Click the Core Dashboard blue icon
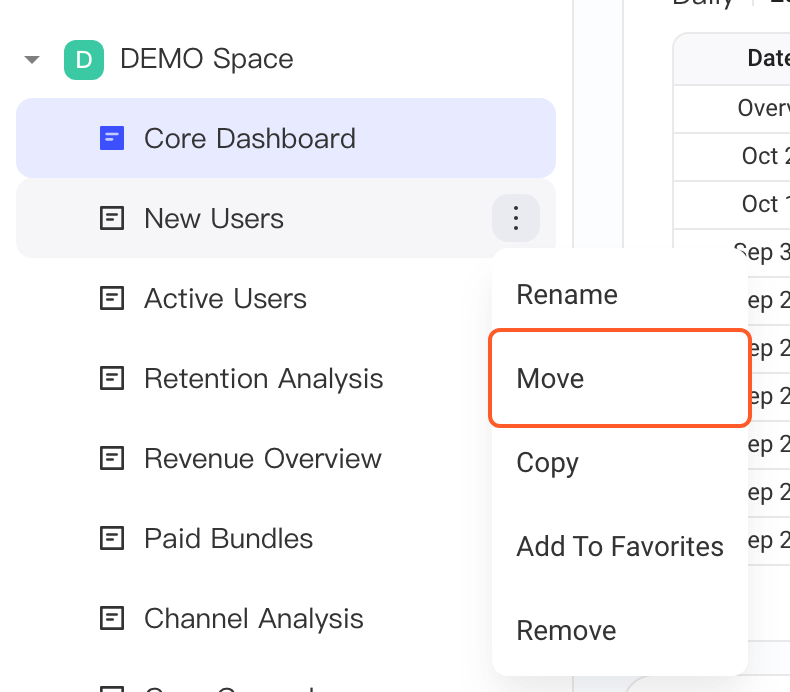The height and width of the screenshot is (692, 790). click(112, 138)
